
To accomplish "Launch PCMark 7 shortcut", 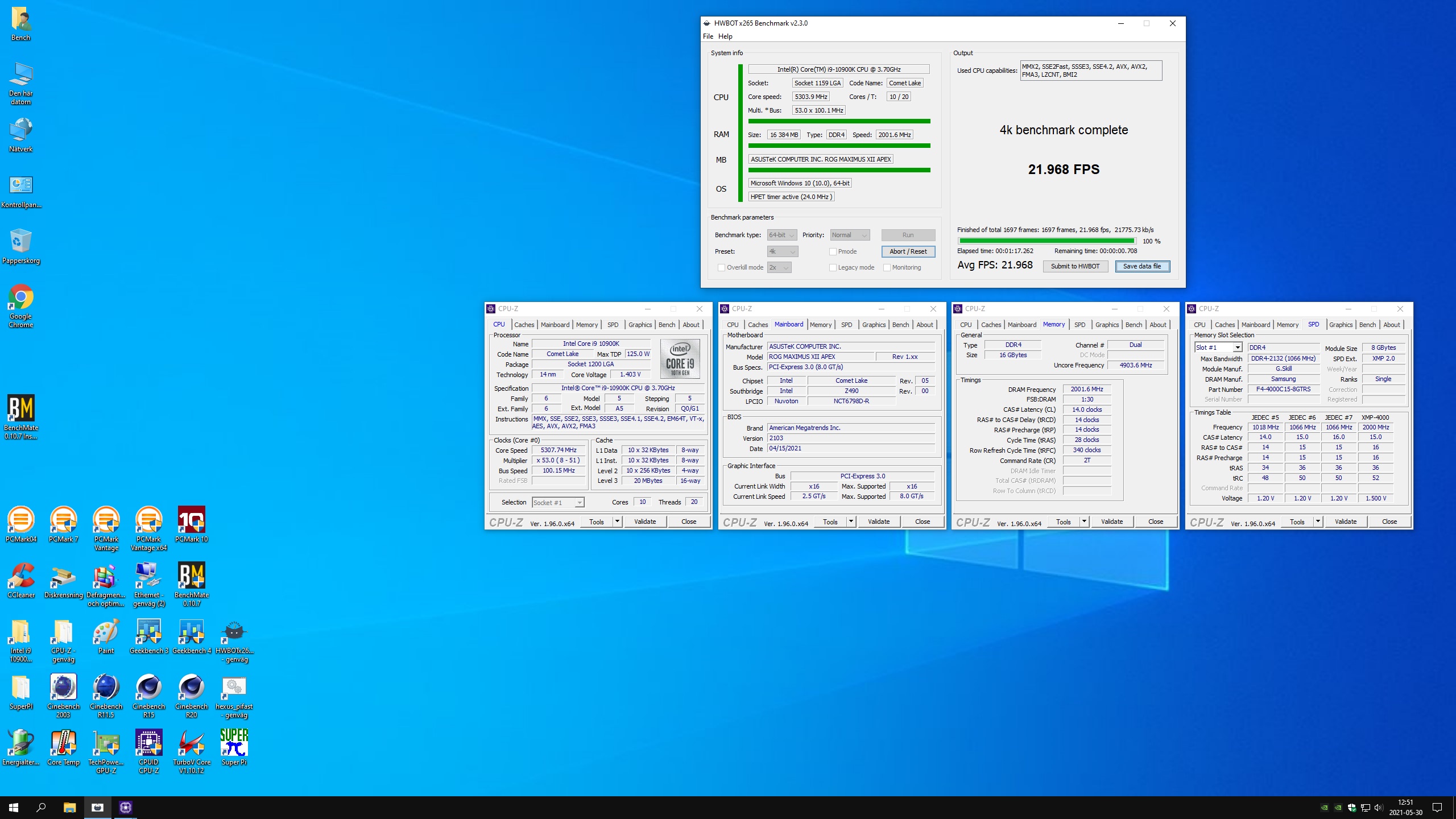I will [x=64, y=524].
